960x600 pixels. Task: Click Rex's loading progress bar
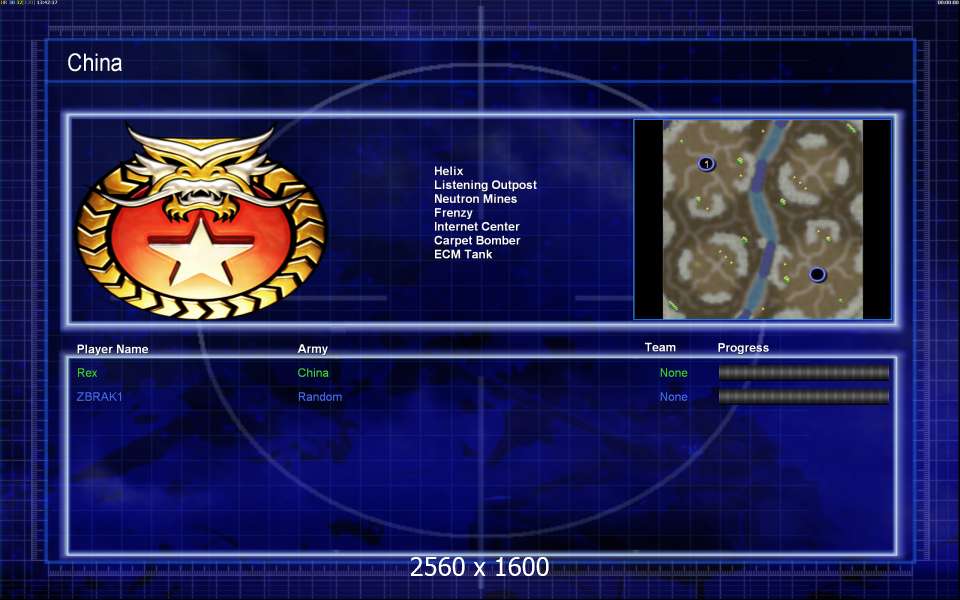tap(803, 373)
